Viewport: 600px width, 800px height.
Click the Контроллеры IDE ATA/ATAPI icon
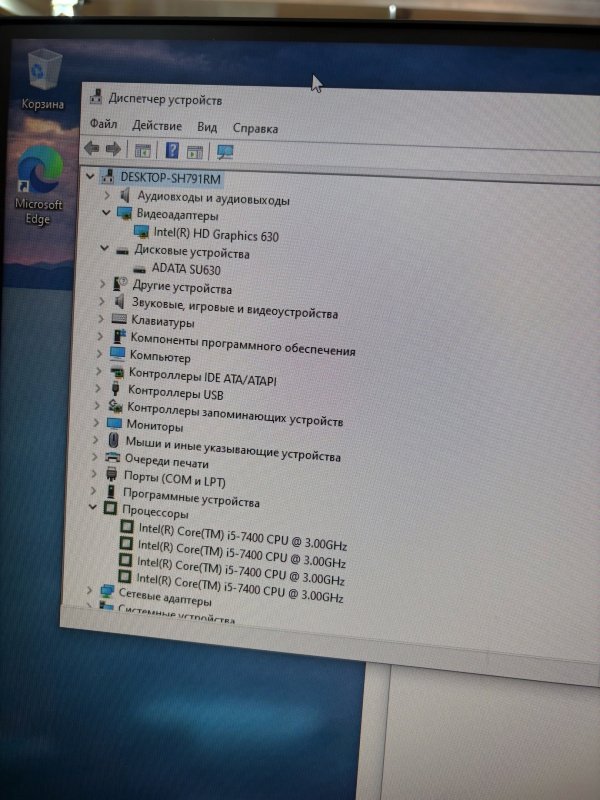pos(117,372)
